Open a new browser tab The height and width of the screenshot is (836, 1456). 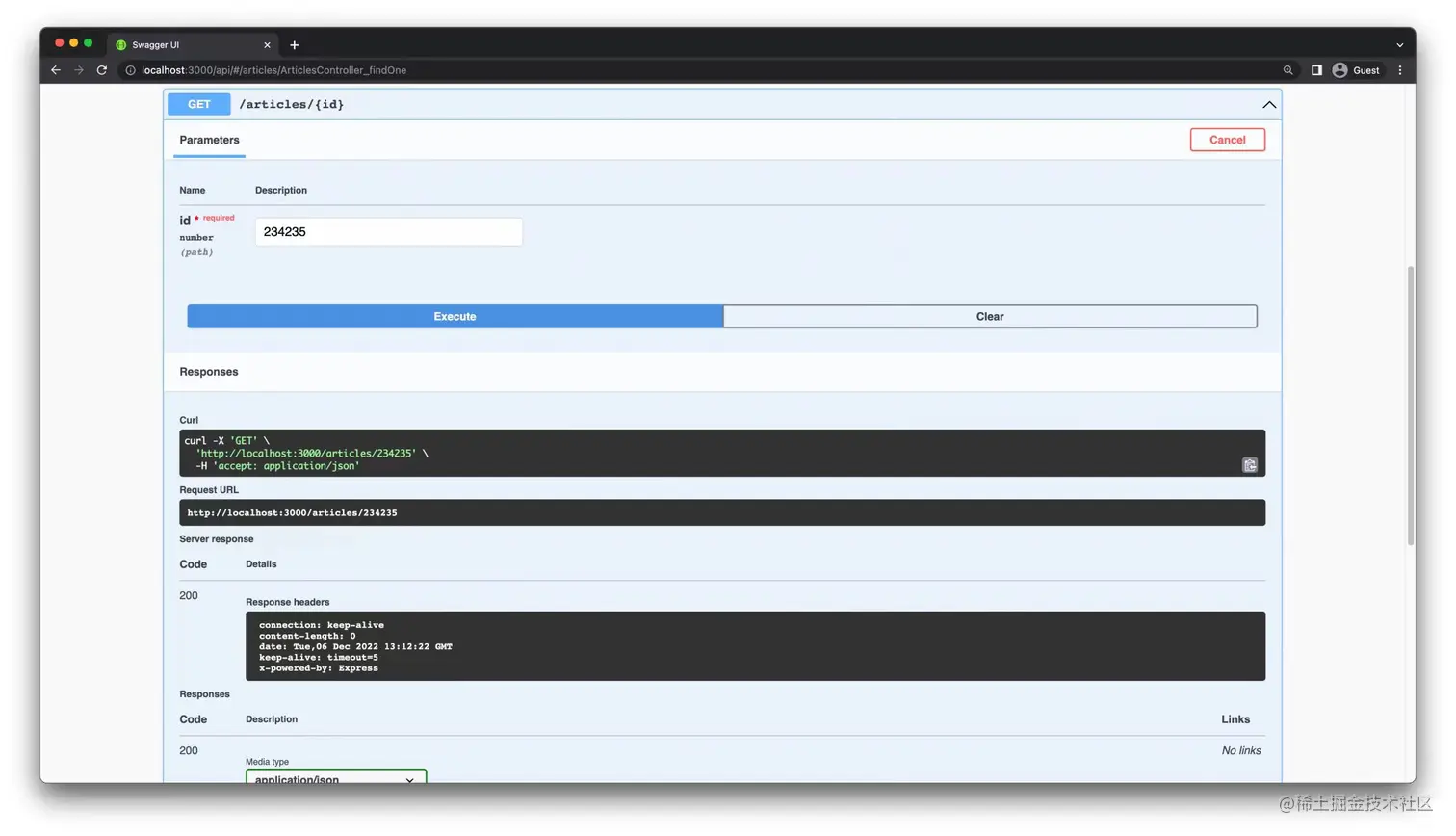point(295,45)
